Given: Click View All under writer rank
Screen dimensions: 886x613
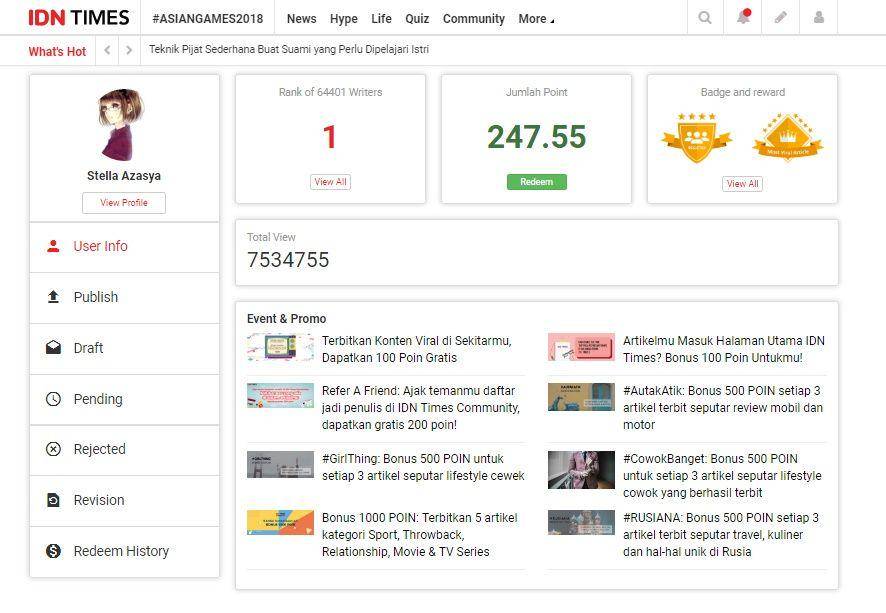Looking at the screenshot, I should click(x=330, y=182).
